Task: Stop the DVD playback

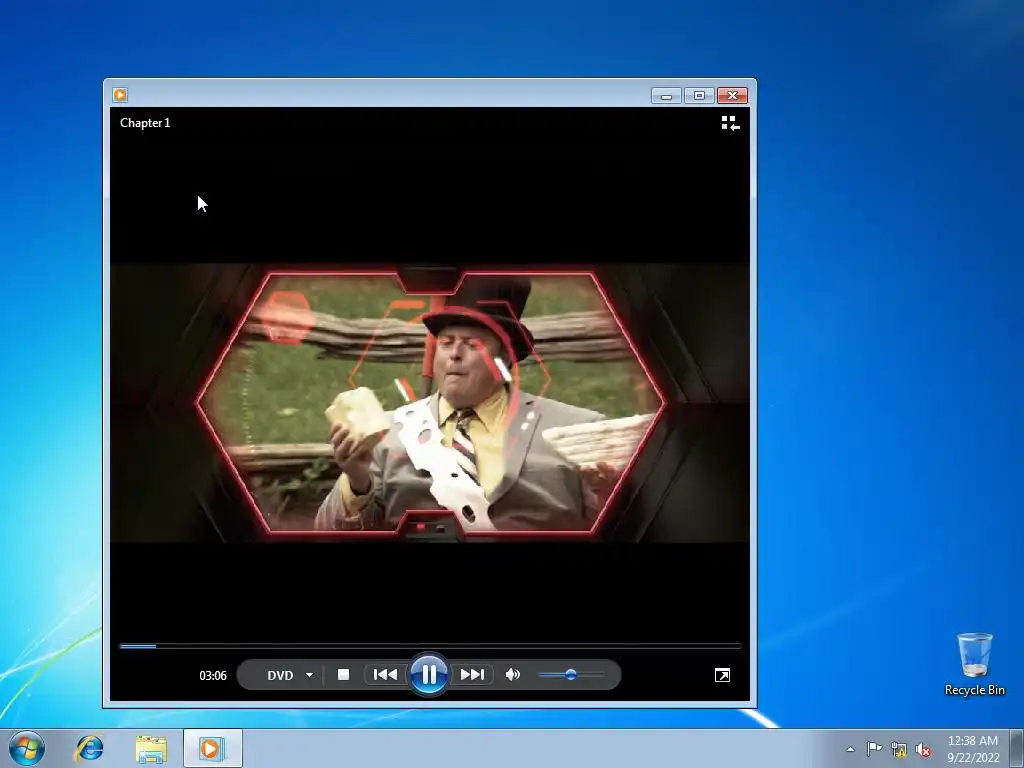Action: pyautogui.click(x=344, y=675)
